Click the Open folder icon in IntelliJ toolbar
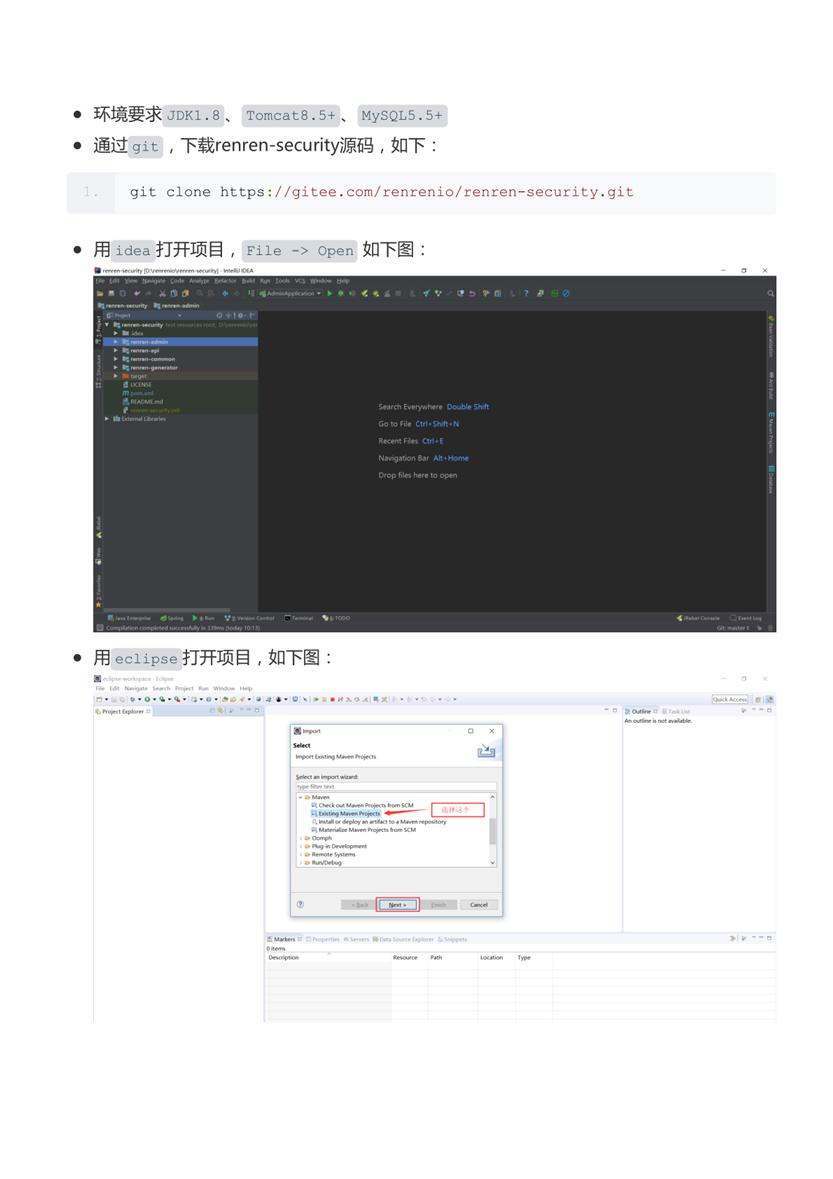Viewport: 833px width, 1179px height. click(x=99, y=293)
